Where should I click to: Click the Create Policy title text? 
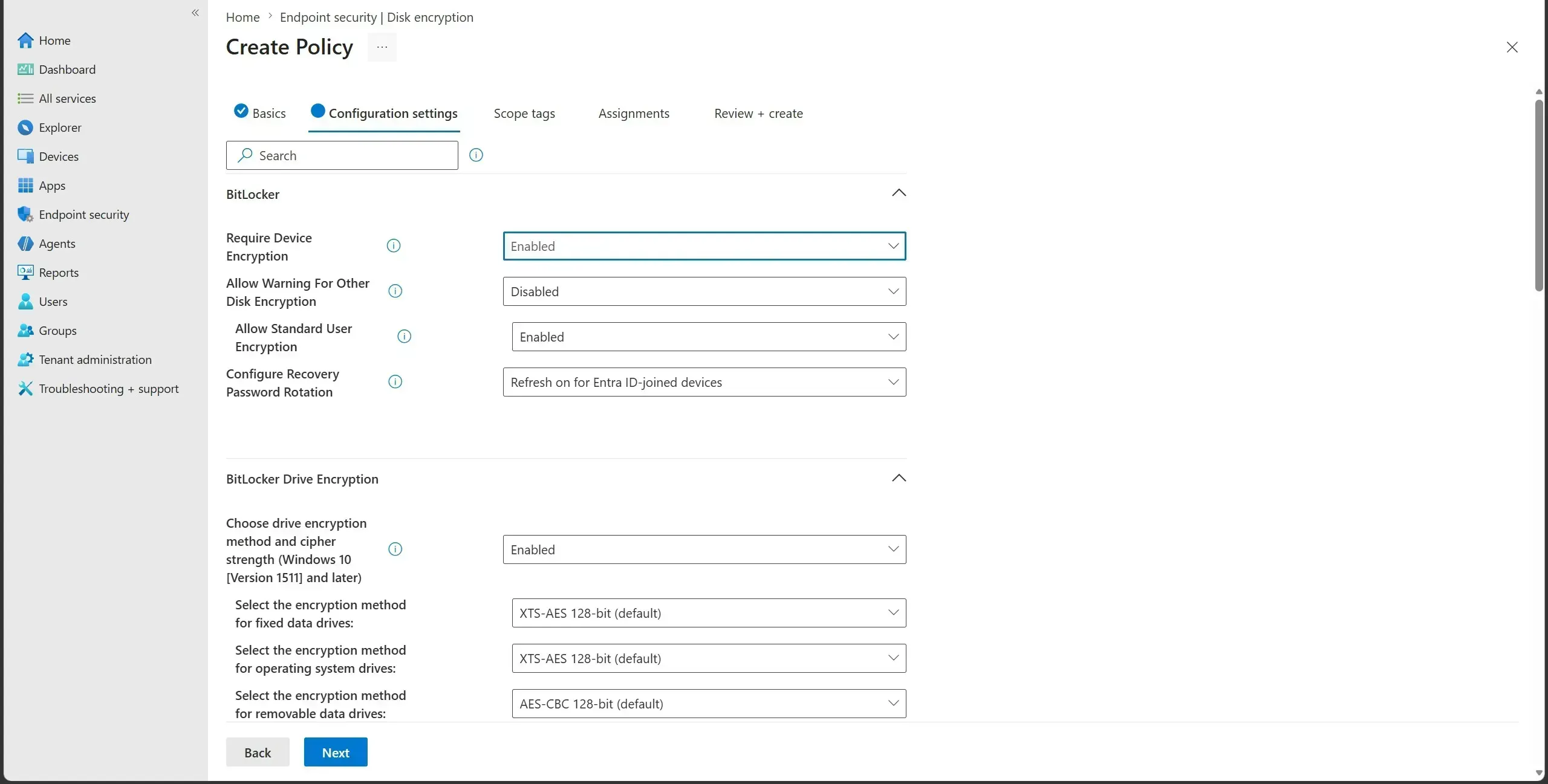[x=289, y=47]
